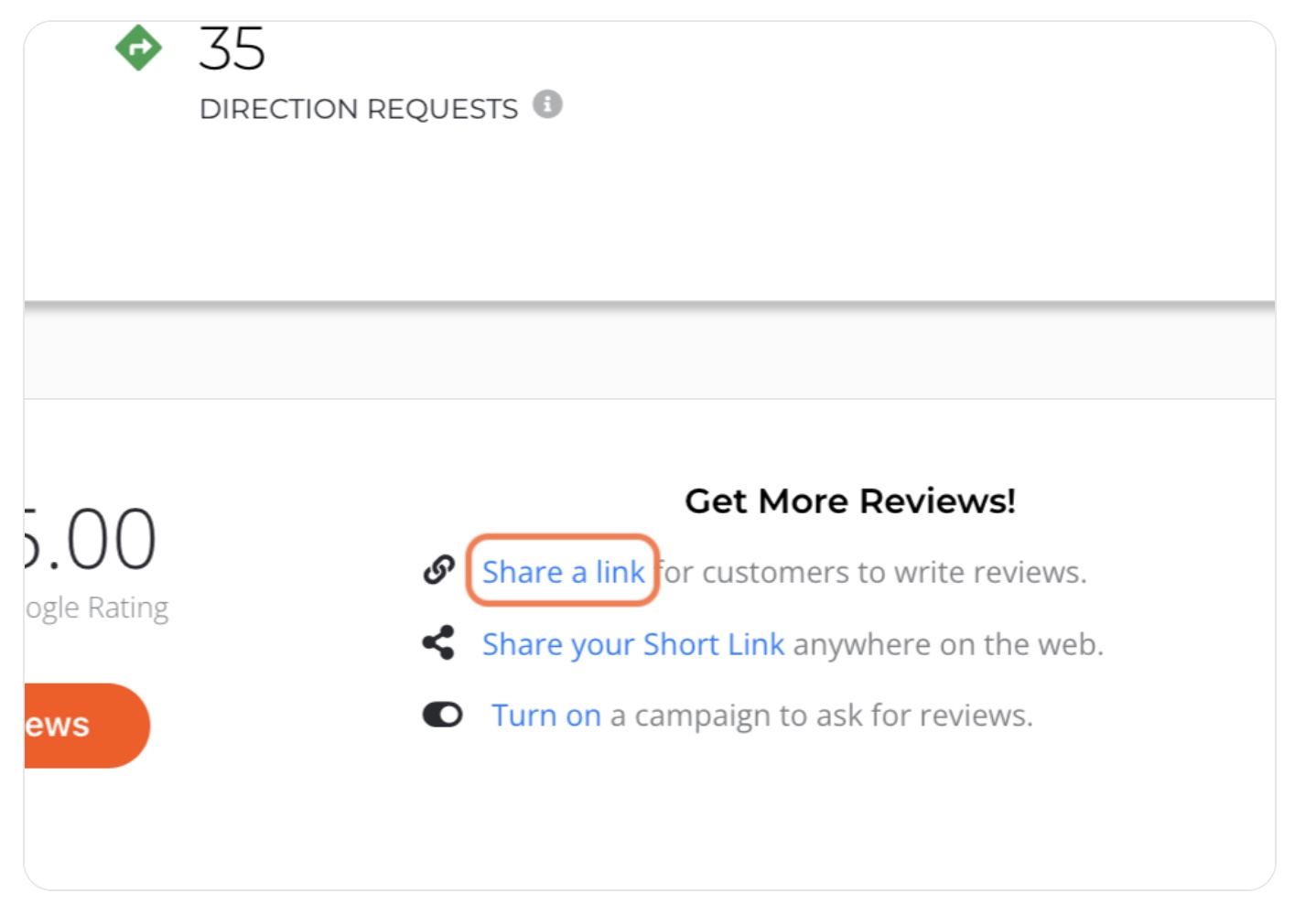Click the Google Rating label
The image size is (1316, 915).
coord(97,608)
